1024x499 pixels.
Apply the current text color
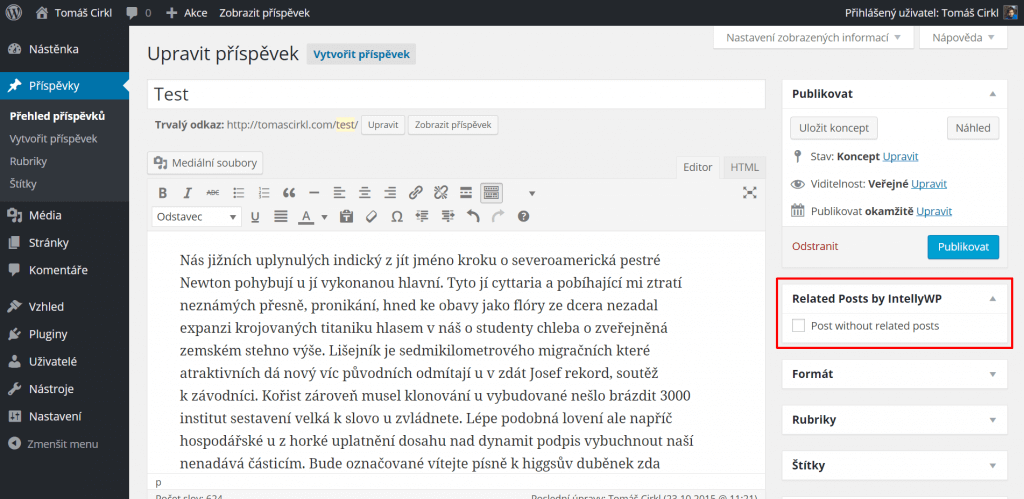(x=306, y=216)
